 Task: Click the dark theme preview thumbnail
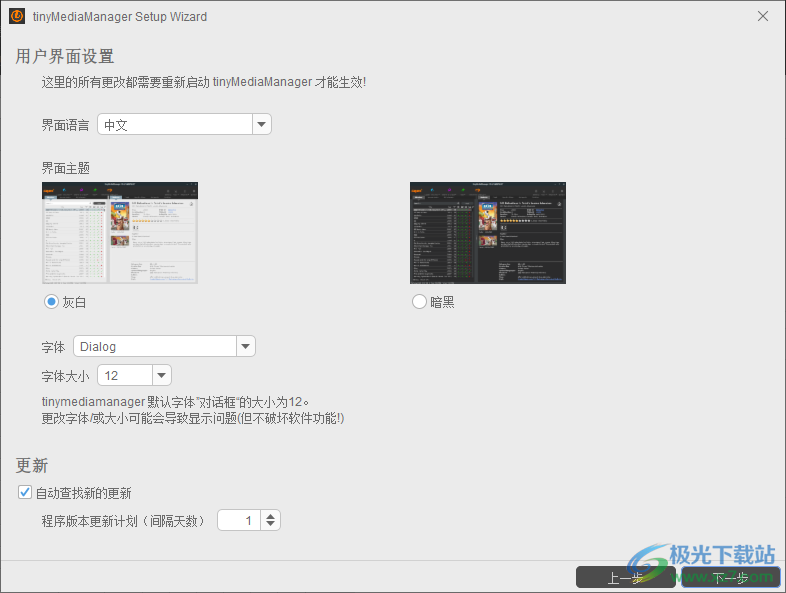click(x=488, y=233)
